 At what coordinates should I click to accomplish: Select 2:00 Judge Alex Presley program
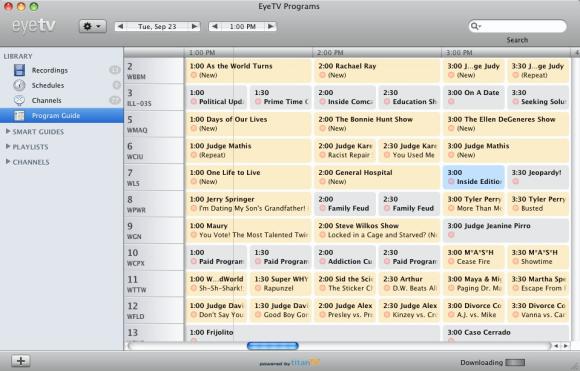click(x=345, y=310)
